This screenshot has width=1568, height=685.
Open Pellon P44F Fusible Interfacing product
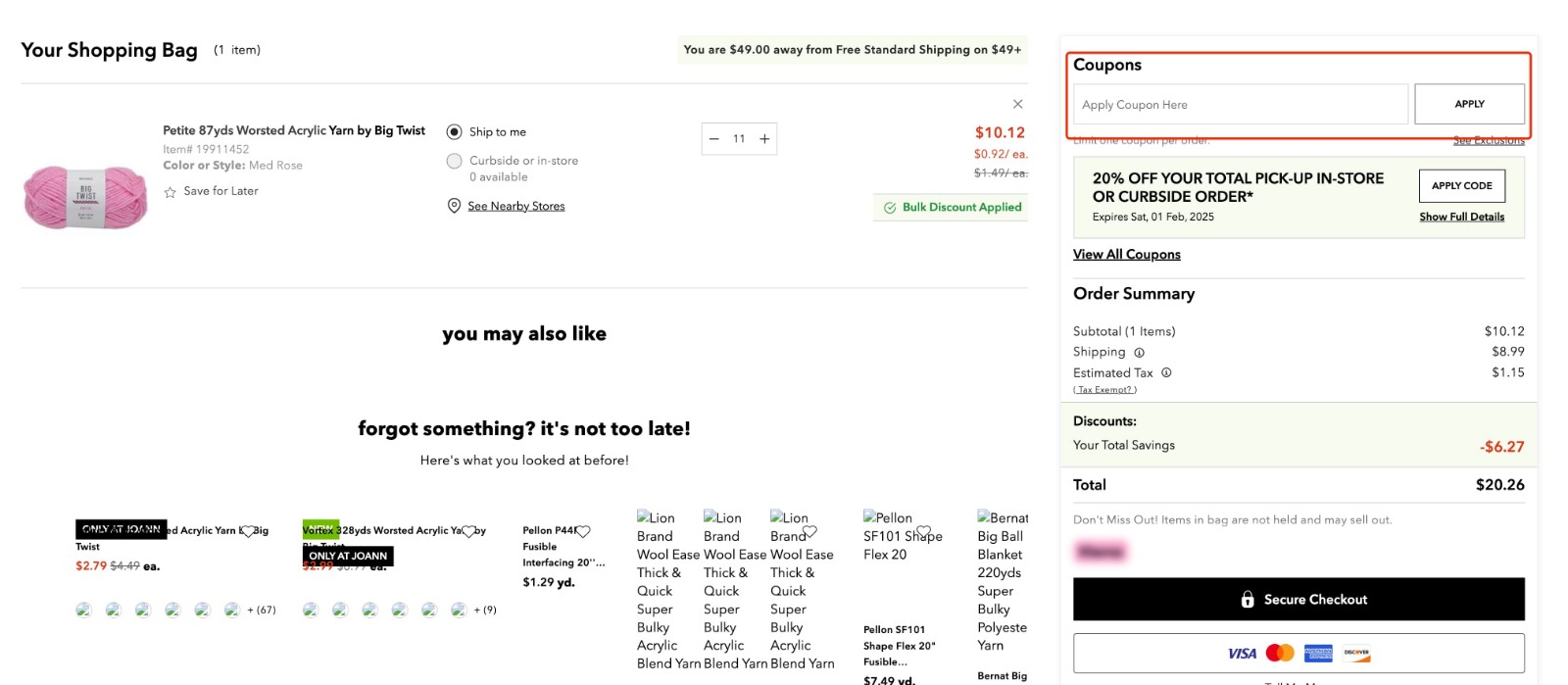click(563, 547)
